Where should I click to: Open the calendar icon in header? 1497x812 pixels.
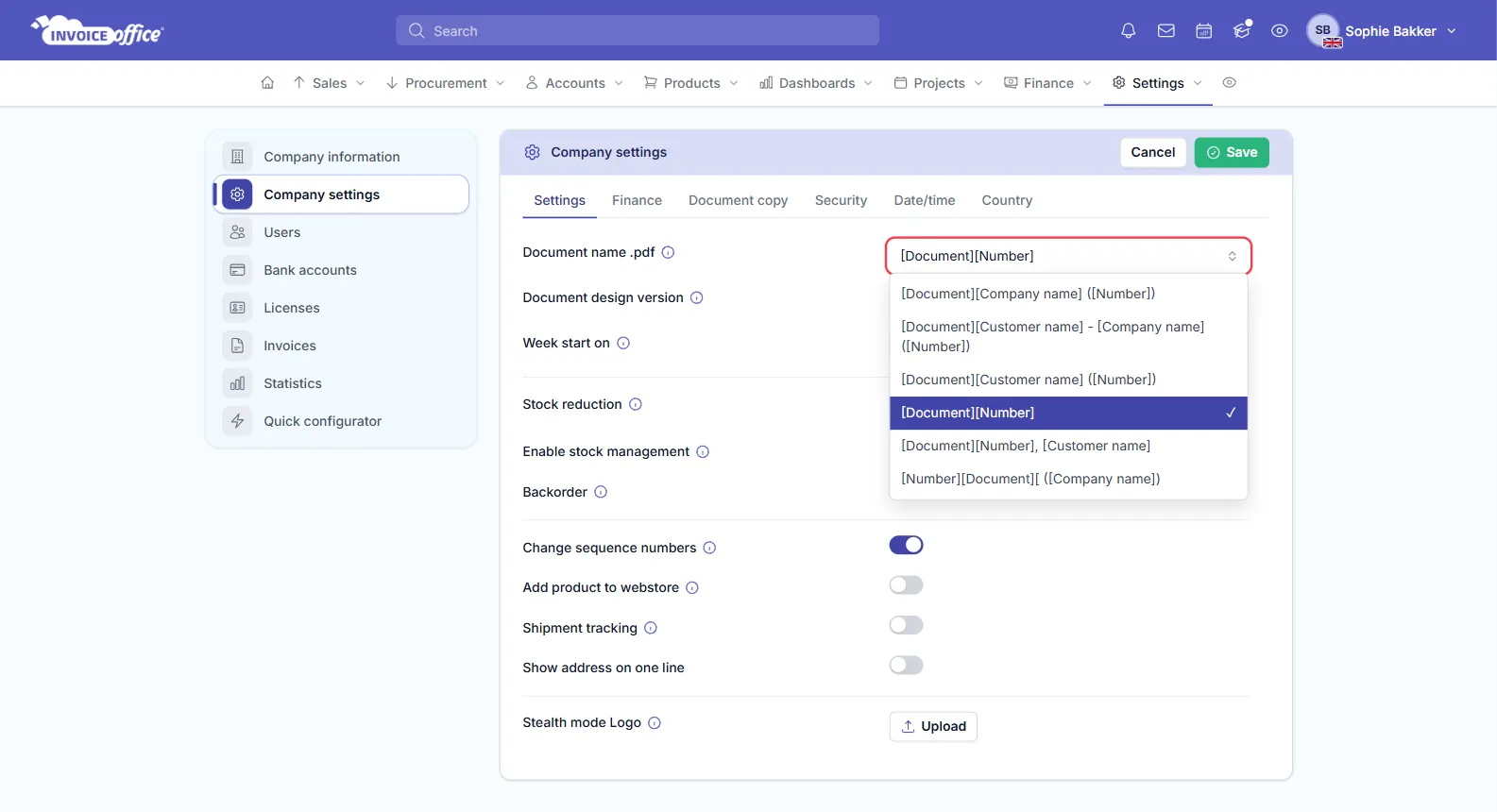coord(1204,31)
